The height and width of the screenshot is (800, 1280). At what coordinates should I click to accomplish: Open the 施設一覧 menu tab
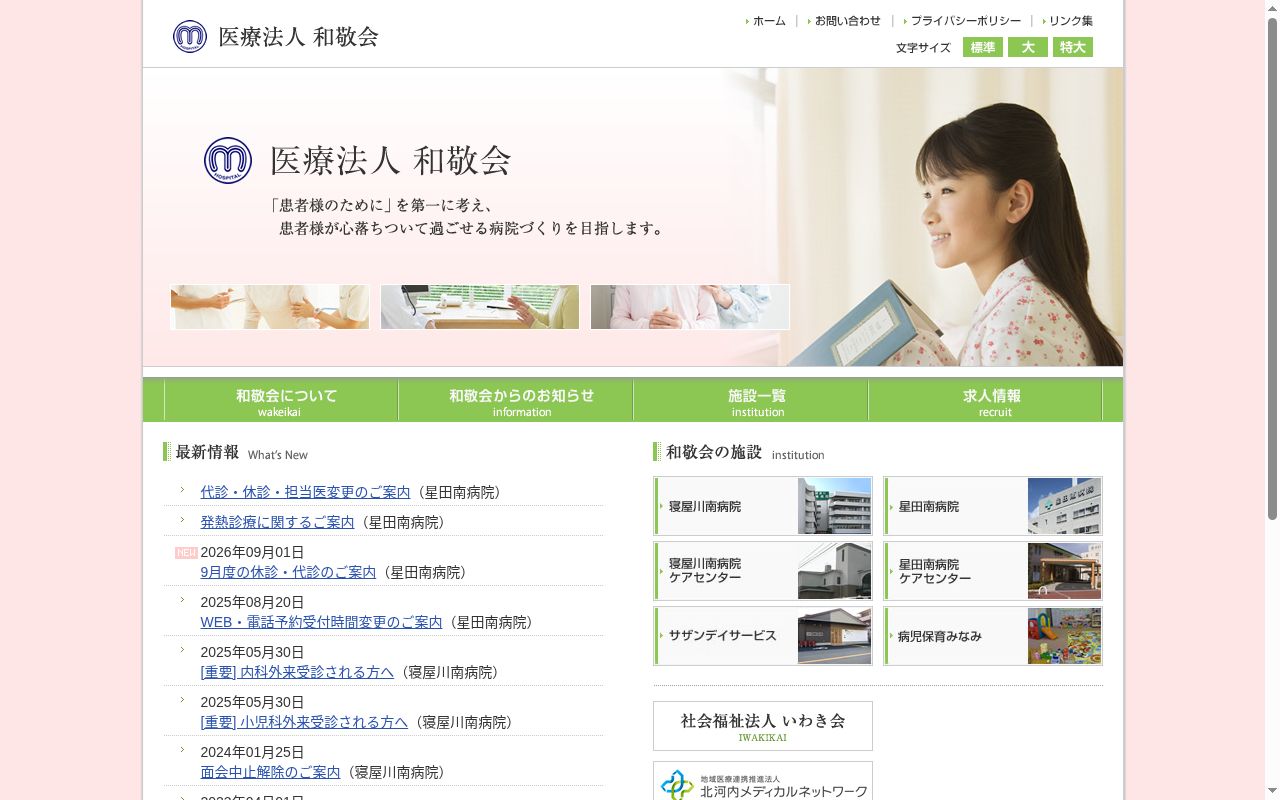point(751,401)
